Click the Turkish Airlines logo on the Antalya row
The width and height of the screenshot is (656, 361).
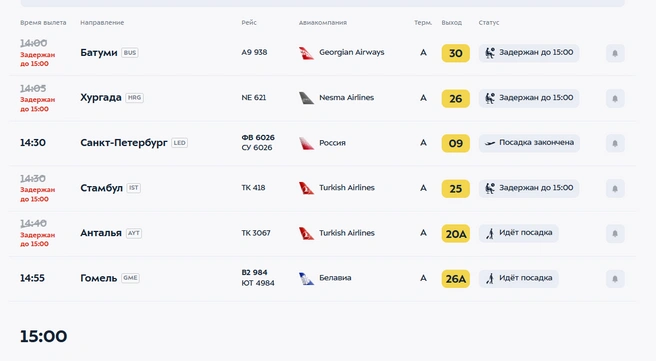click(x=306, y=233)
